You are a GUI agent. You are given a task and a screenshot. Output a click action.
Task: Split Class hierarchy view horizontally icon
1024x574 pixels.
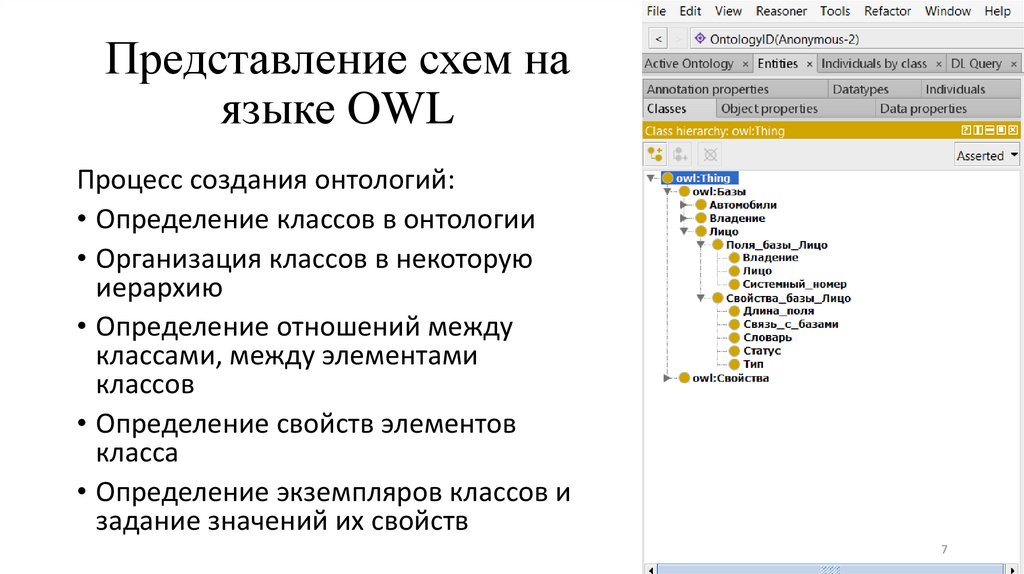[x=989, y=131]
